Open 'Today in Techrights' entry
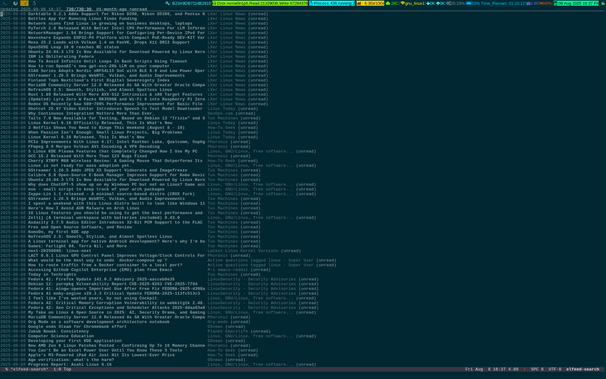Viewport: 606px width, 379px height. pyautogui.click(x=52, y=274)
